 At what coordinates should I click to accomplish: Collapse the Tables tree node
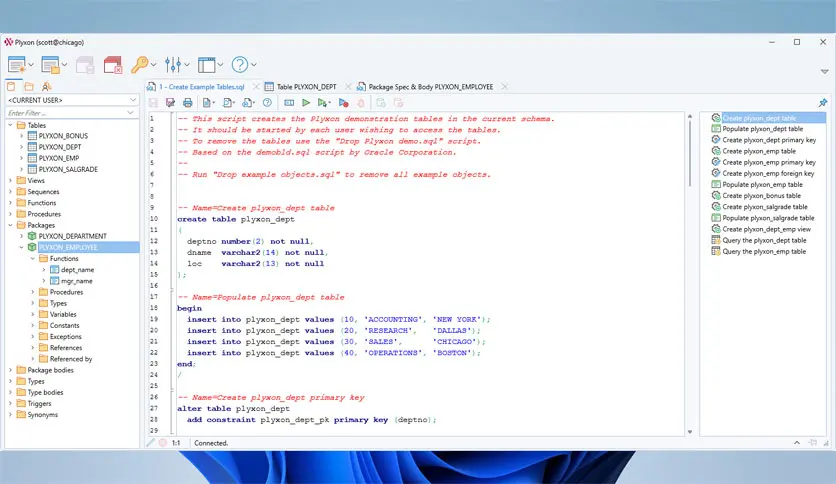[10, 125]
